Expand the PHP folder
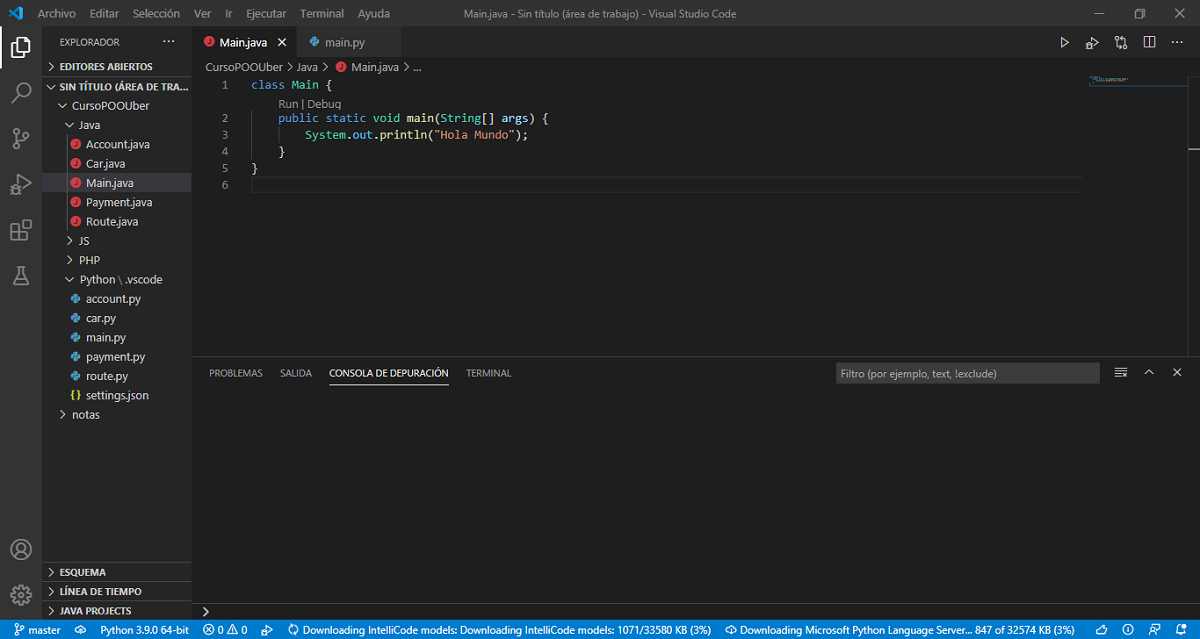The image size is (1200, 639). point(117,260)
